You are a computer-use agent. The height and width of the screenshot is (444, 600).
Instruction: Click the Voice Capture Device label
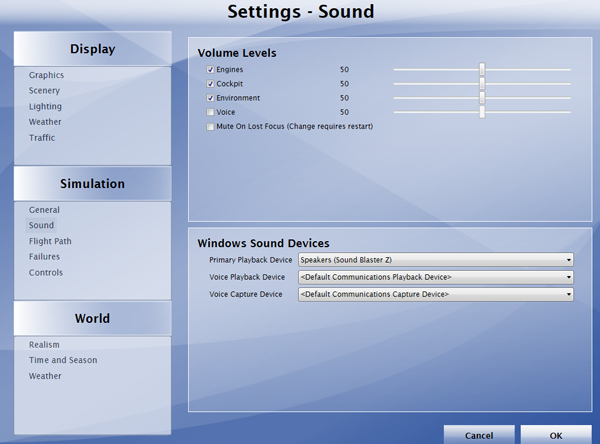pos(246,294)
